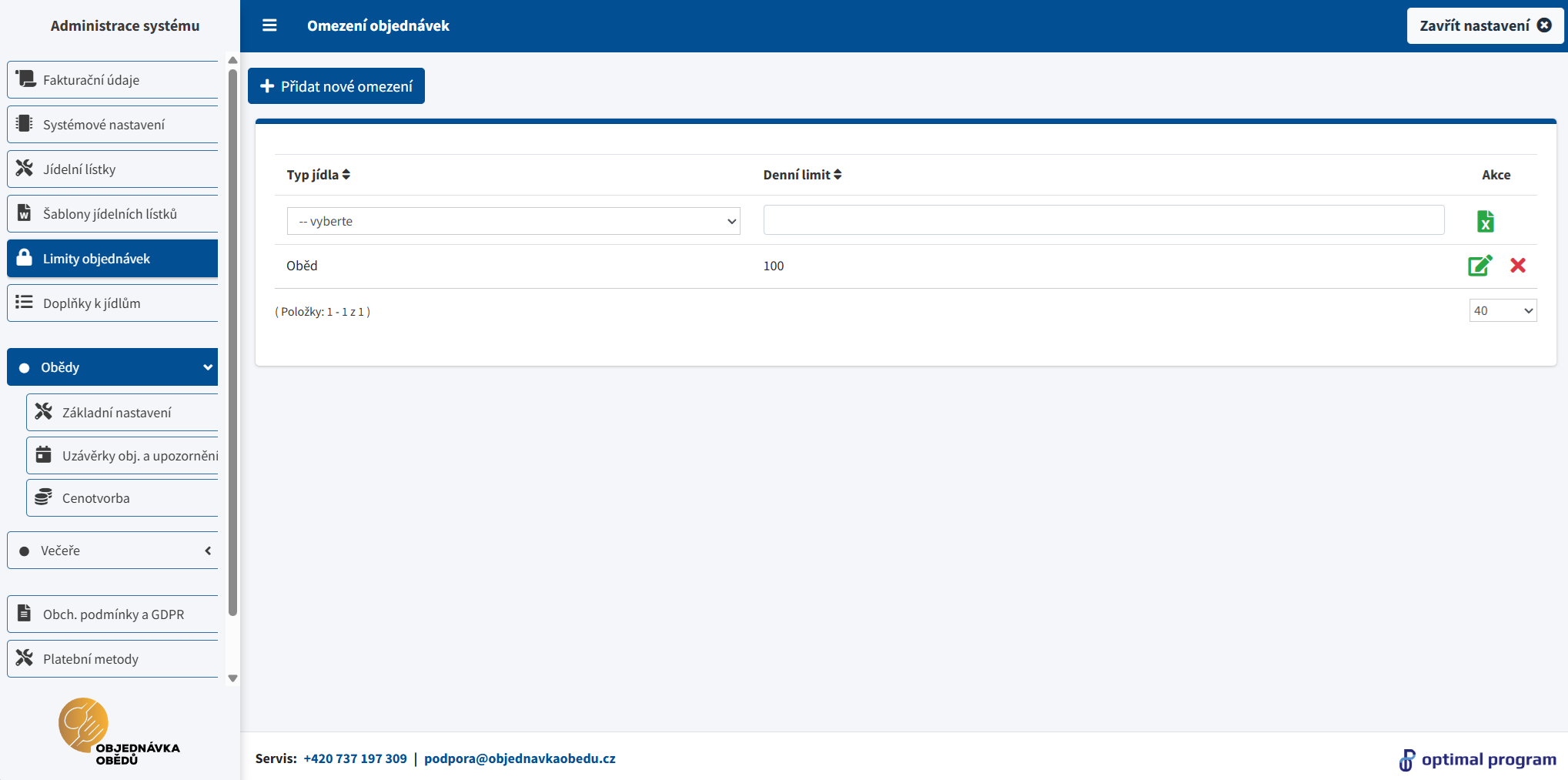Click Zavřít nastavení button
The width and height of the screenshot is (1568, 780).
[x=1484, y=25]
